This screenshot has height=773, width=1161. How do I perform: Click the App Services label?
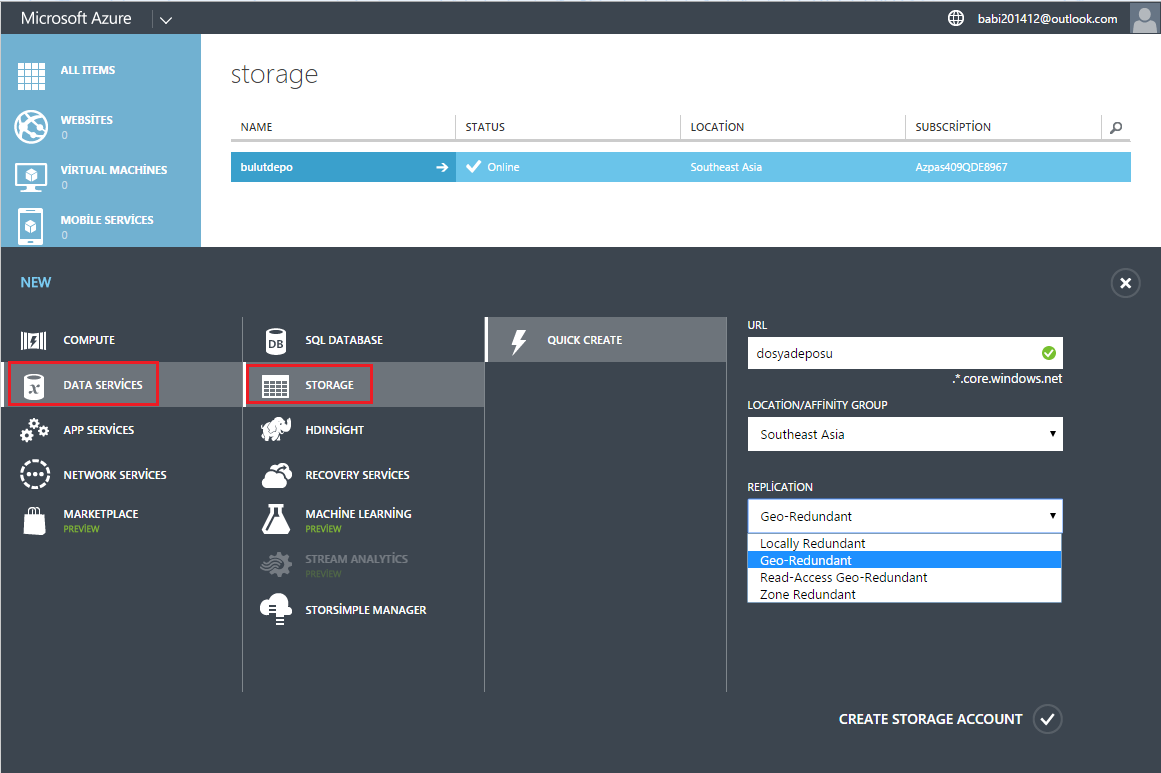tap(98, 429)
